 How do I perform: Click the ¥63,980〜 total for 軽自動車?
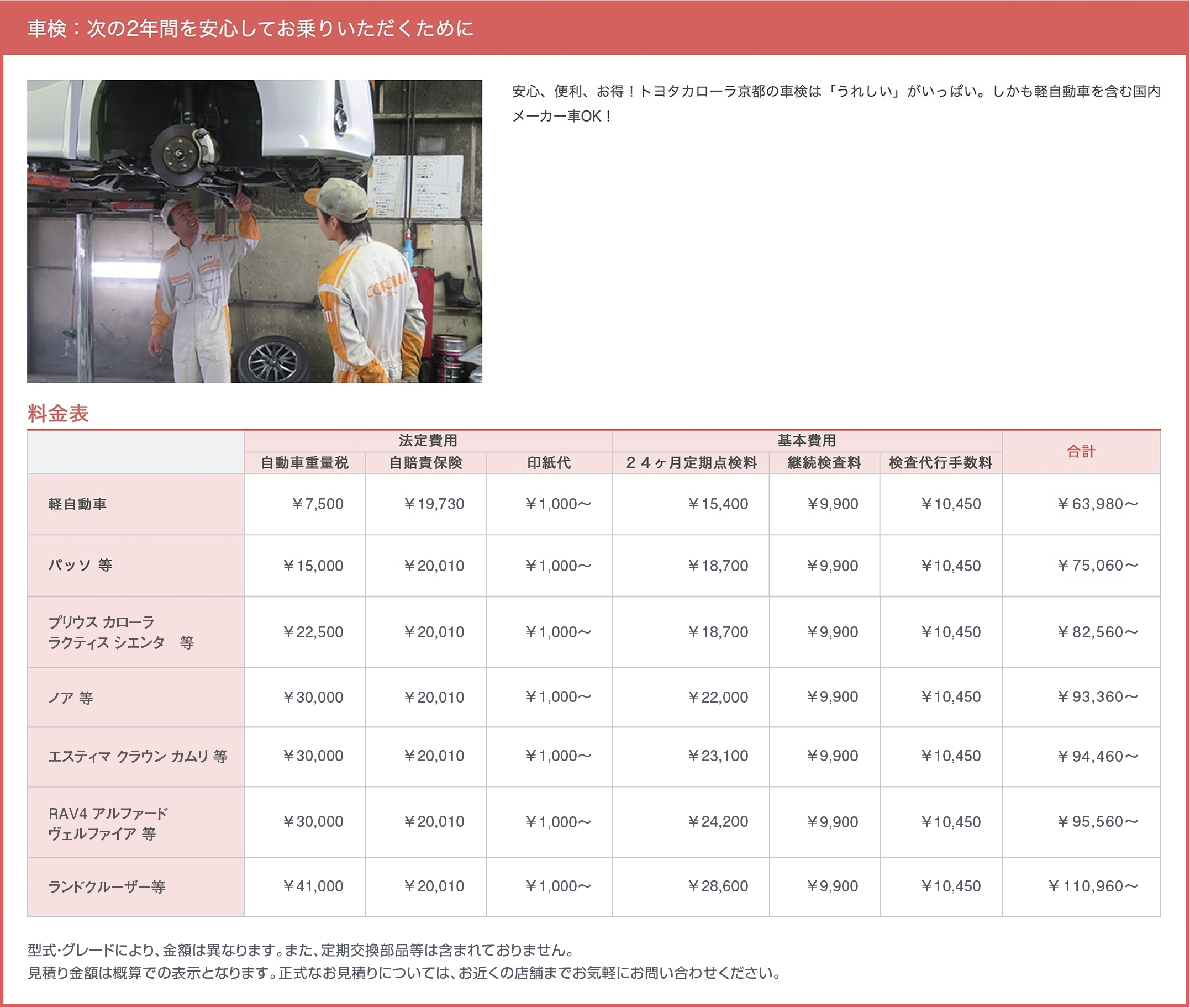[x=1097, y=504]
